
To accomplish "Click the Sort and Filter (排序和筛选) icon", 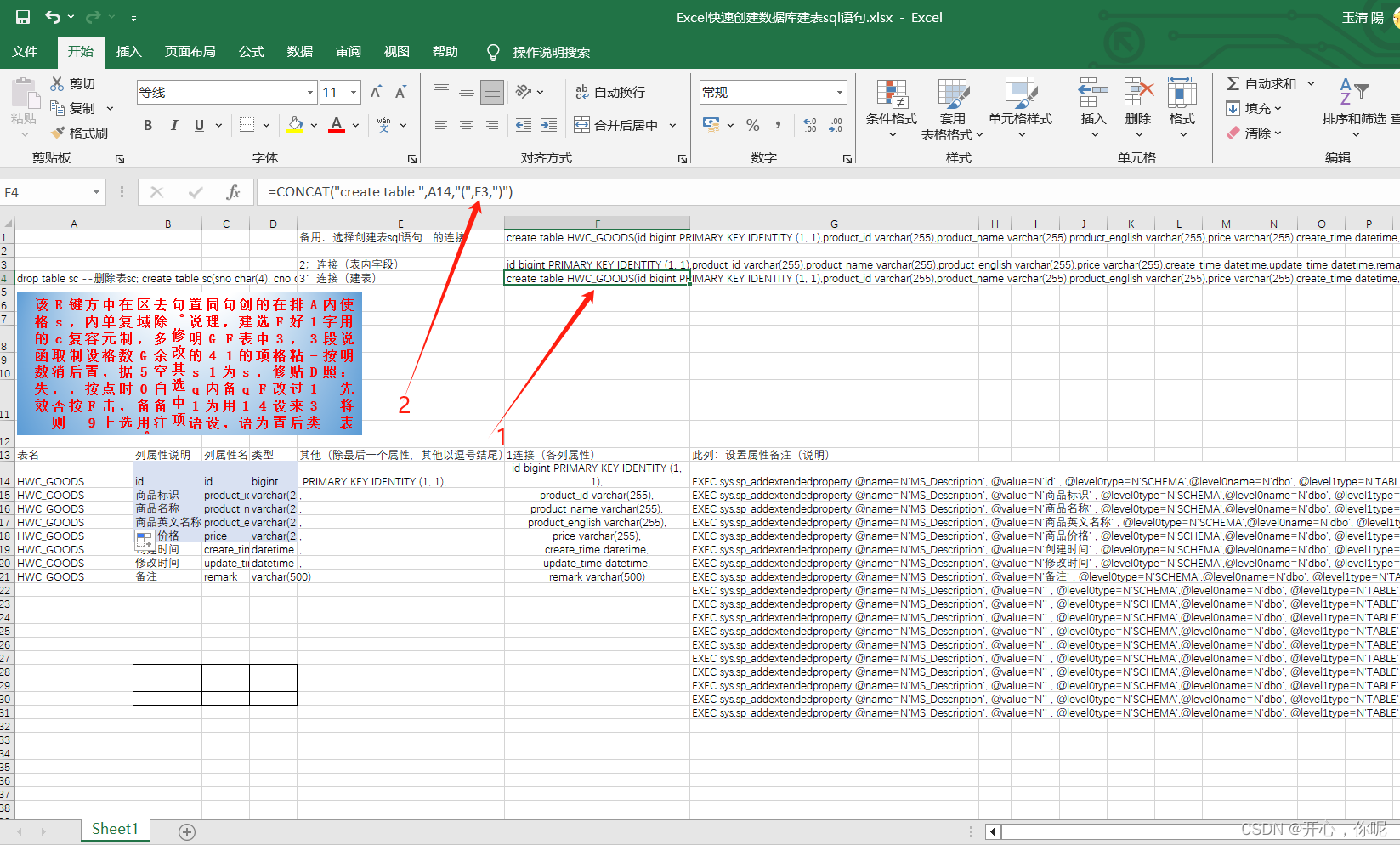I will (x=1354, y=91).
